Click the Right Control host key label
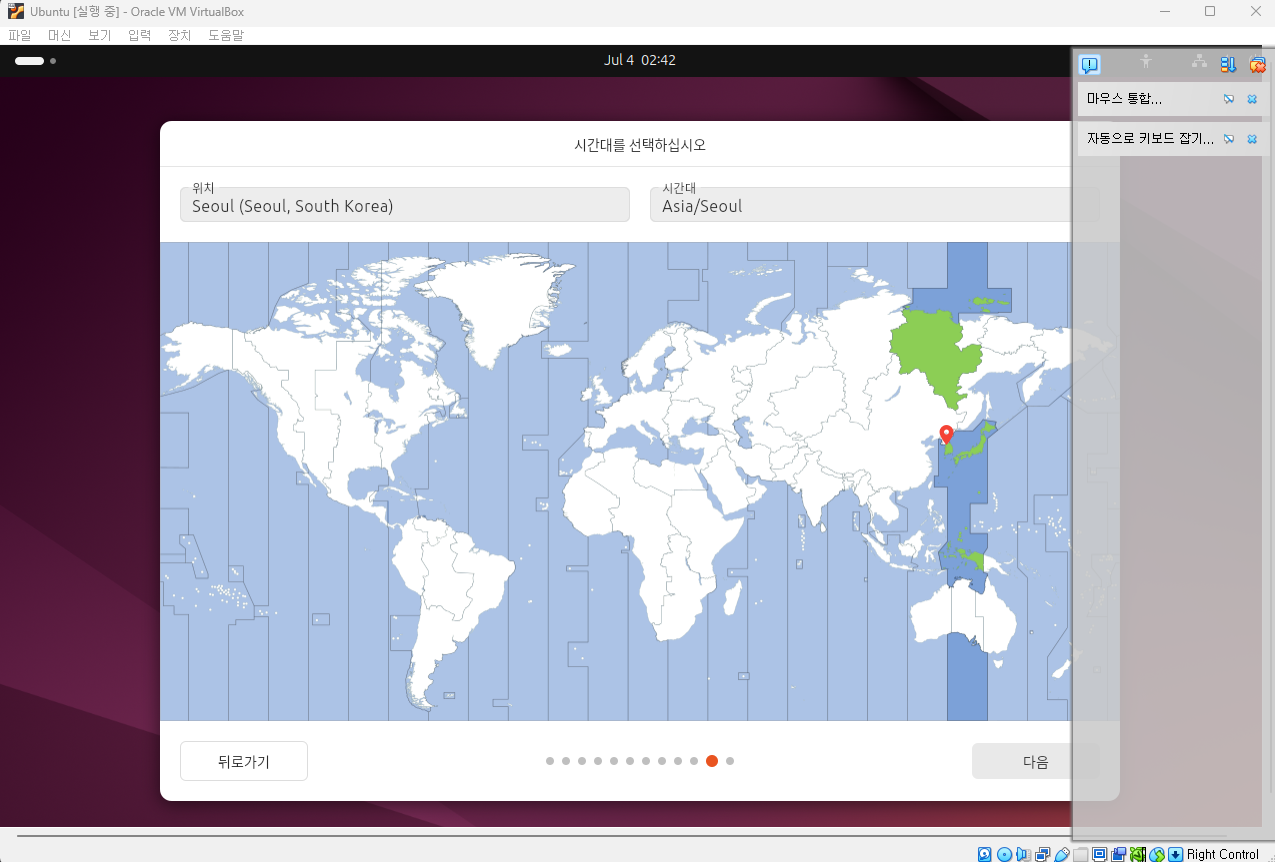This screenshot has width=1275, height=862. [1223, 854]
